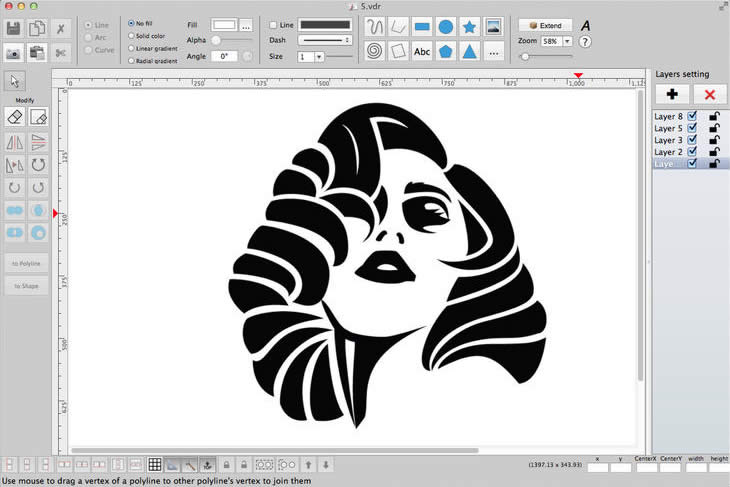Select the blue pentagon shape tool
The image size is (730, 487).
click(x=446, y=51)
